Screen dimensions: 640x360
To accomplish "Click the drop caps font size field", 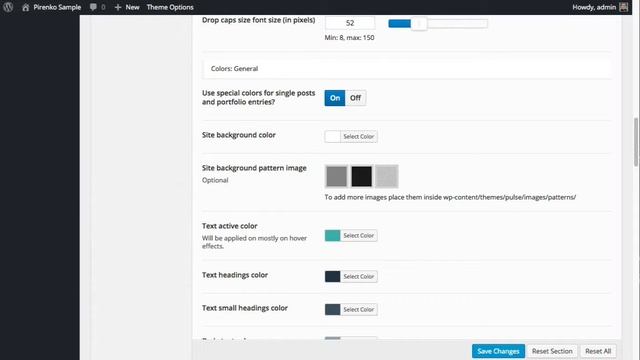I will click(x=350, y=23).
